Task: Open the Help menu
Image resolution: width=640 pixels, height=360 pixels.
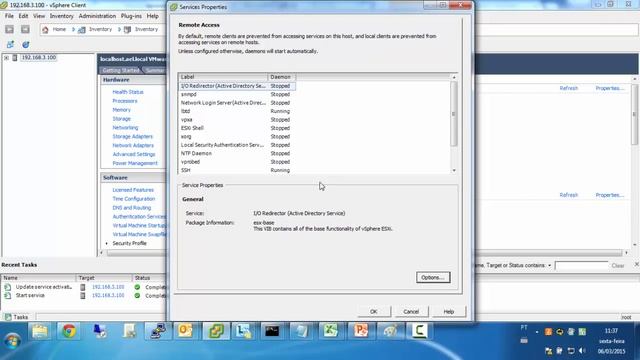Action: click(153, 16)
